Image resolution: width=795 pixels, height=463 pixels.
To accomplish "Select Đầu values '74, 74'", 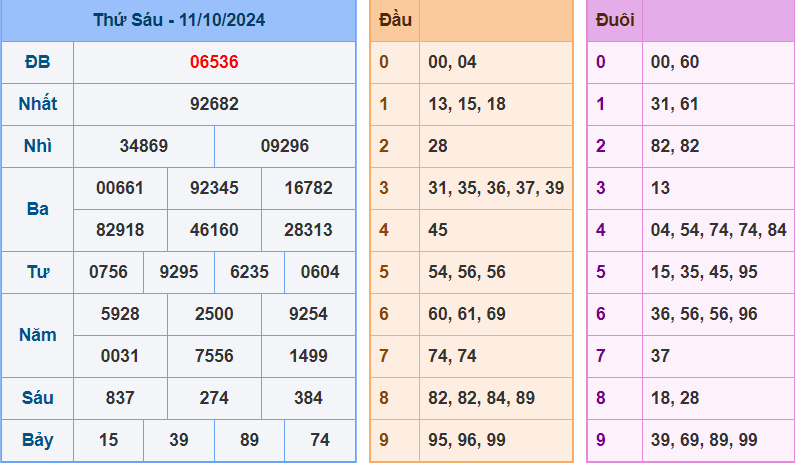I will click(452, 357).
